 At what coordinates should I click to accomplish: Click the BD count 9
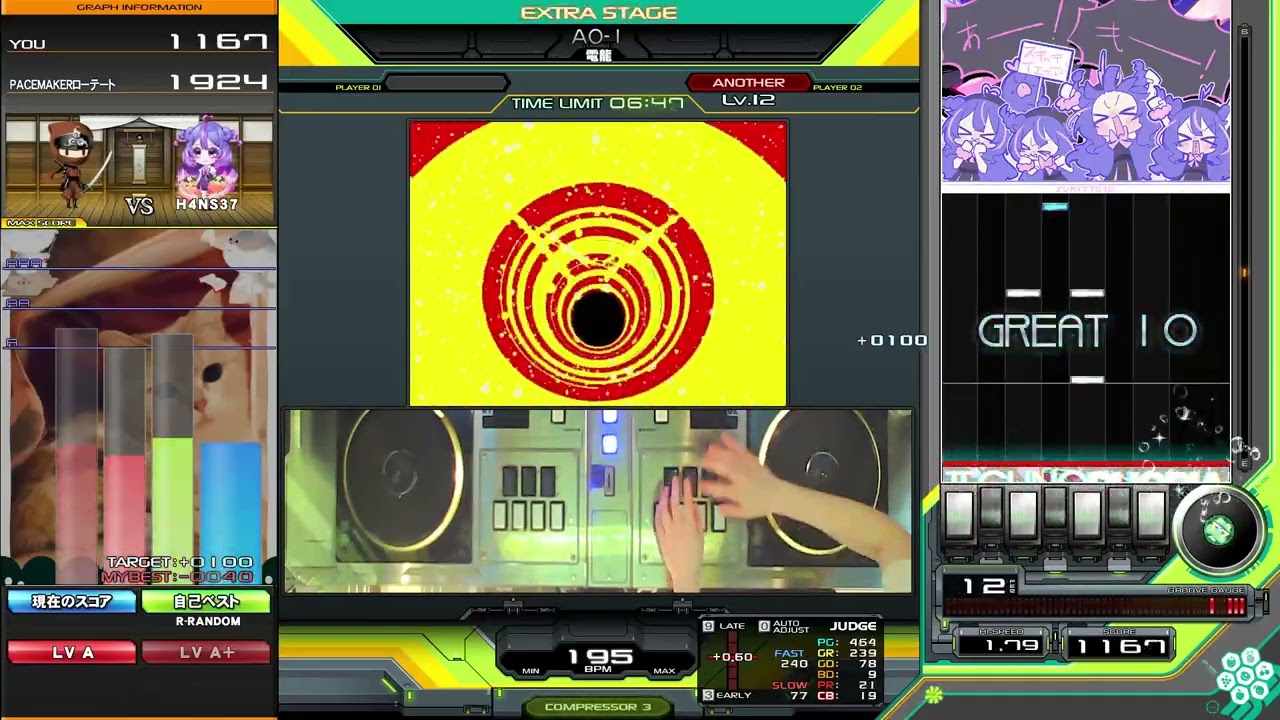pyautogui.click(x=872, y=675)
